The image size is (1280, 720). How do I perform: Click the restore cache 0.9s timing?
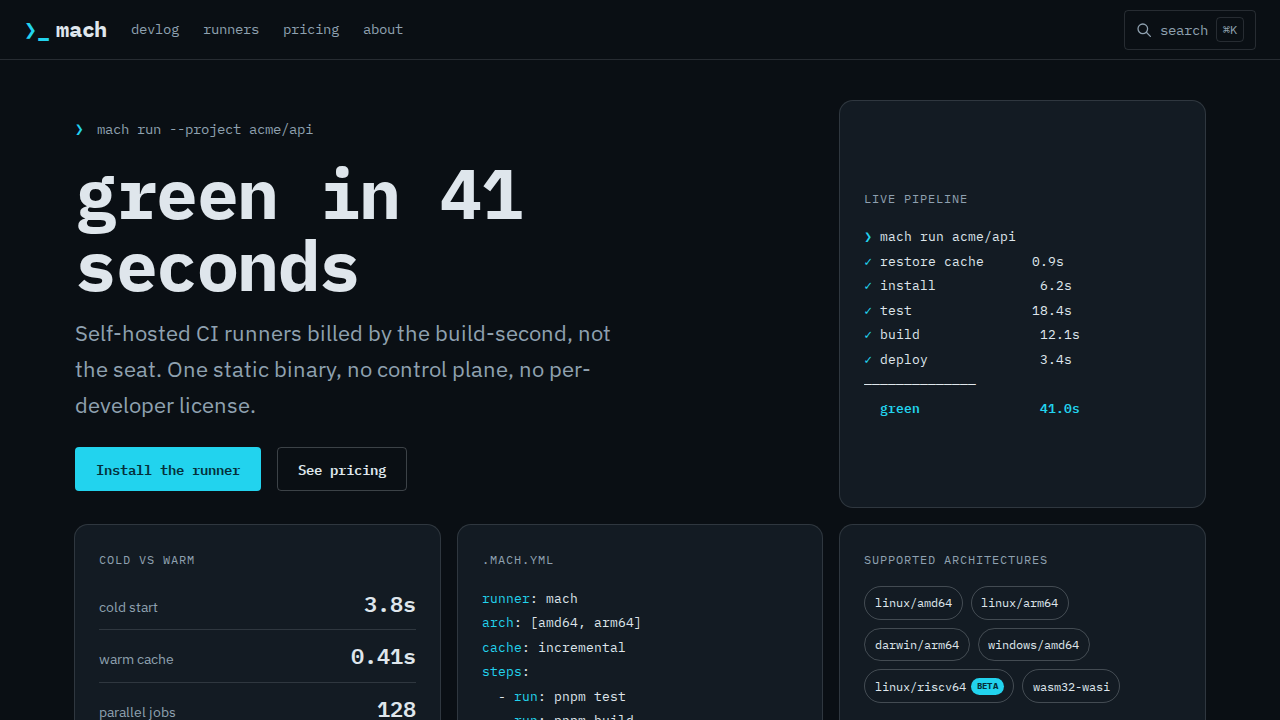(1048, 262)
